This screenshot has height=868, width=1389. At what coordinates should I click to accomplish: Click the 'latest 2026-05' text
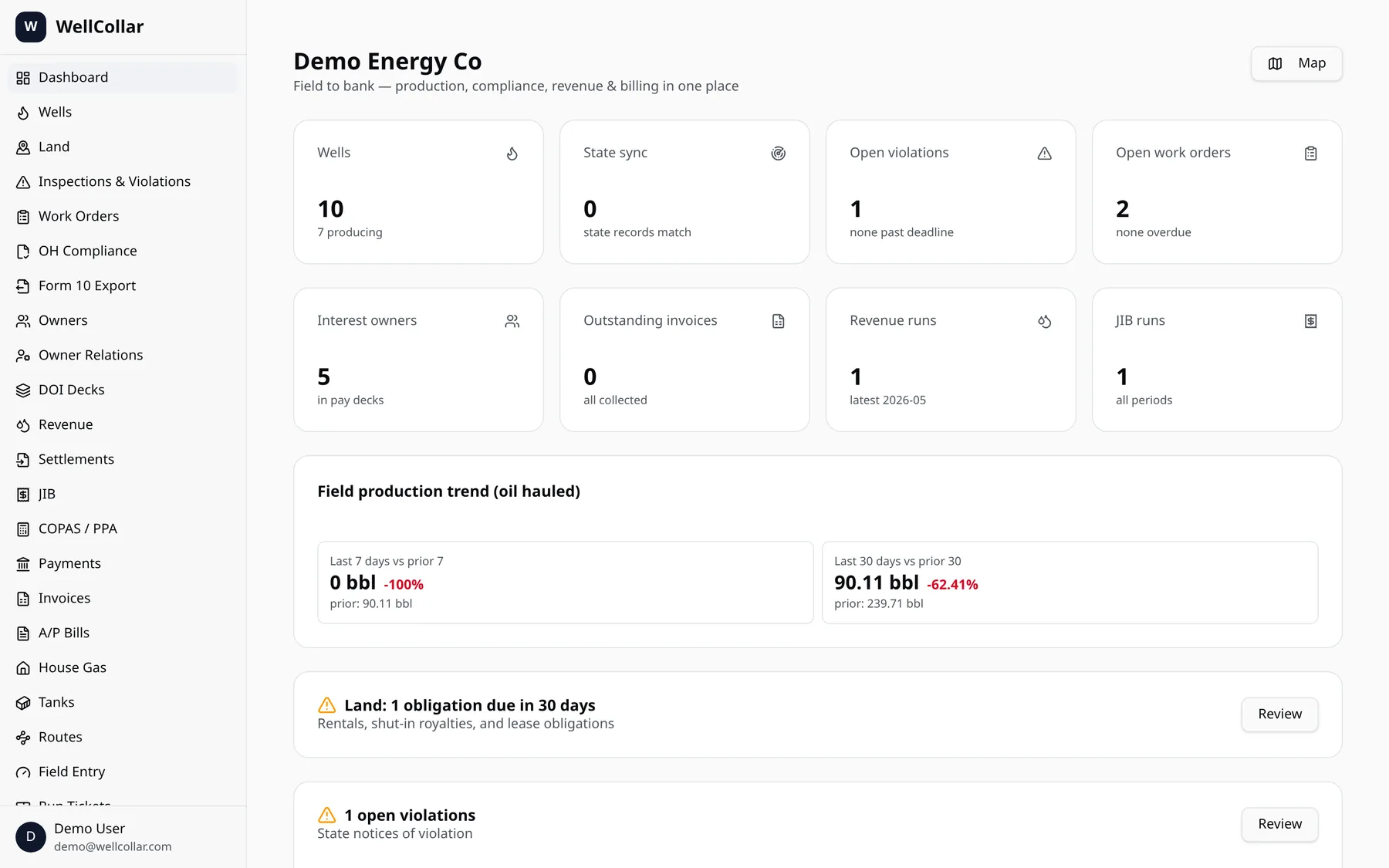point(887,400)
